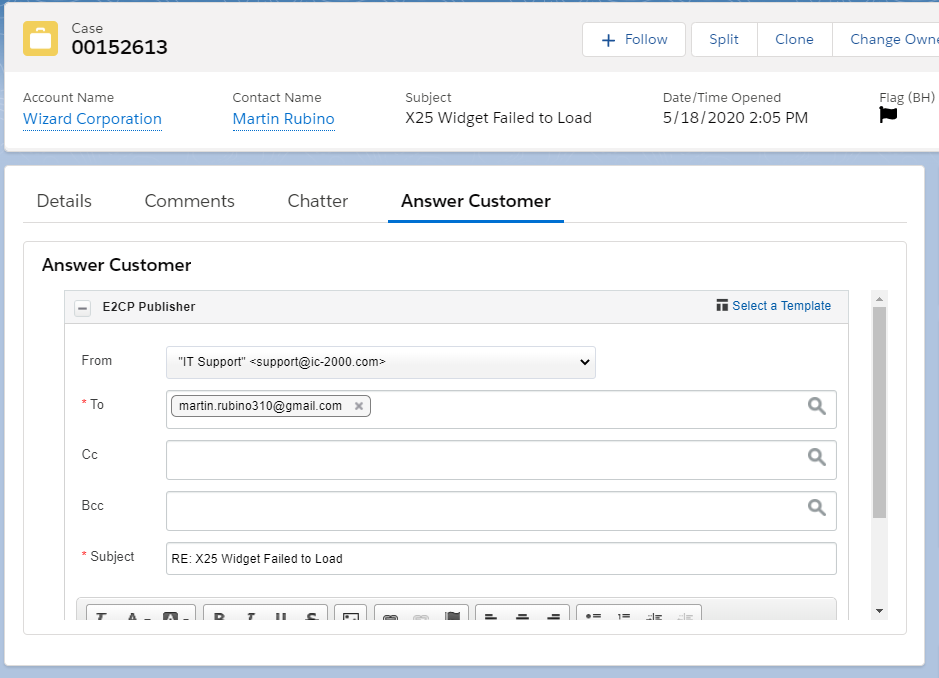Click the yellow Case briefcase icon
The width and height of the screenshot is (939, 678).
point(40,38)
